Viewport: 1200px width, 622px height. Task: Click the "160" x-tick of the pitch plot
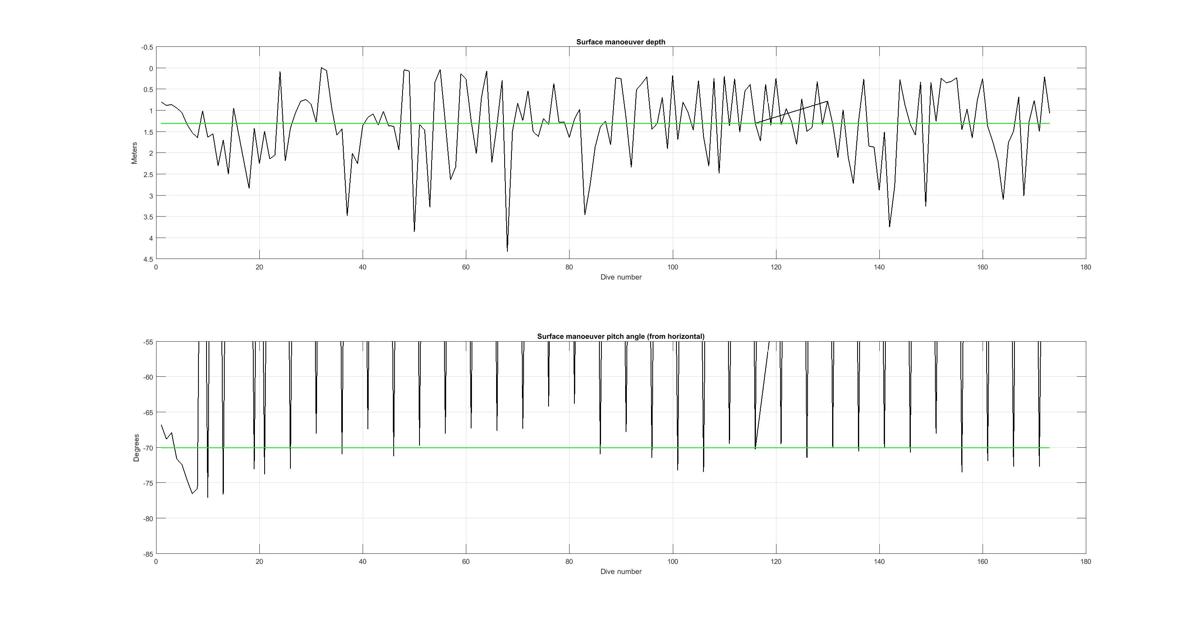983,561
